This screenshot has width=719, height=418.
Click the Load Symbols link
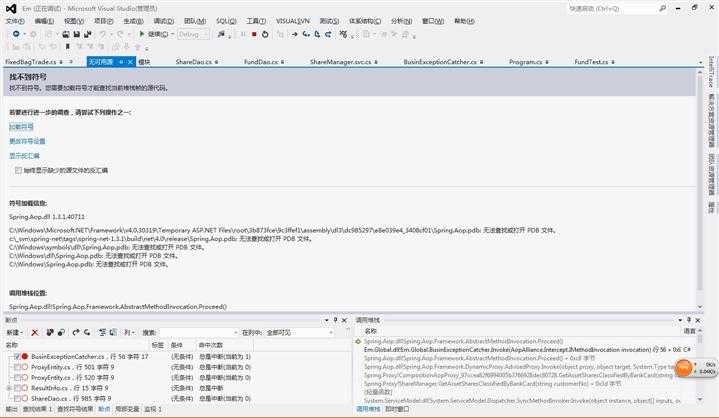click(22, 127)
